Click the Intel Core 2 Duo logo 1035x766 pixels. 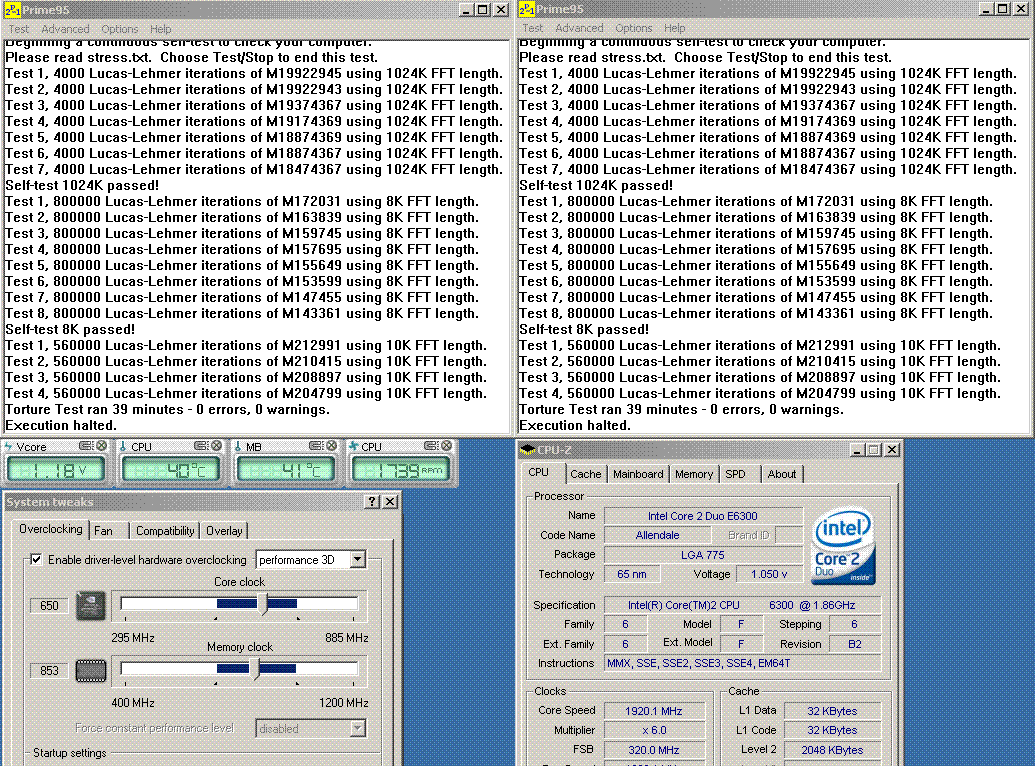[x=844, y=546]
